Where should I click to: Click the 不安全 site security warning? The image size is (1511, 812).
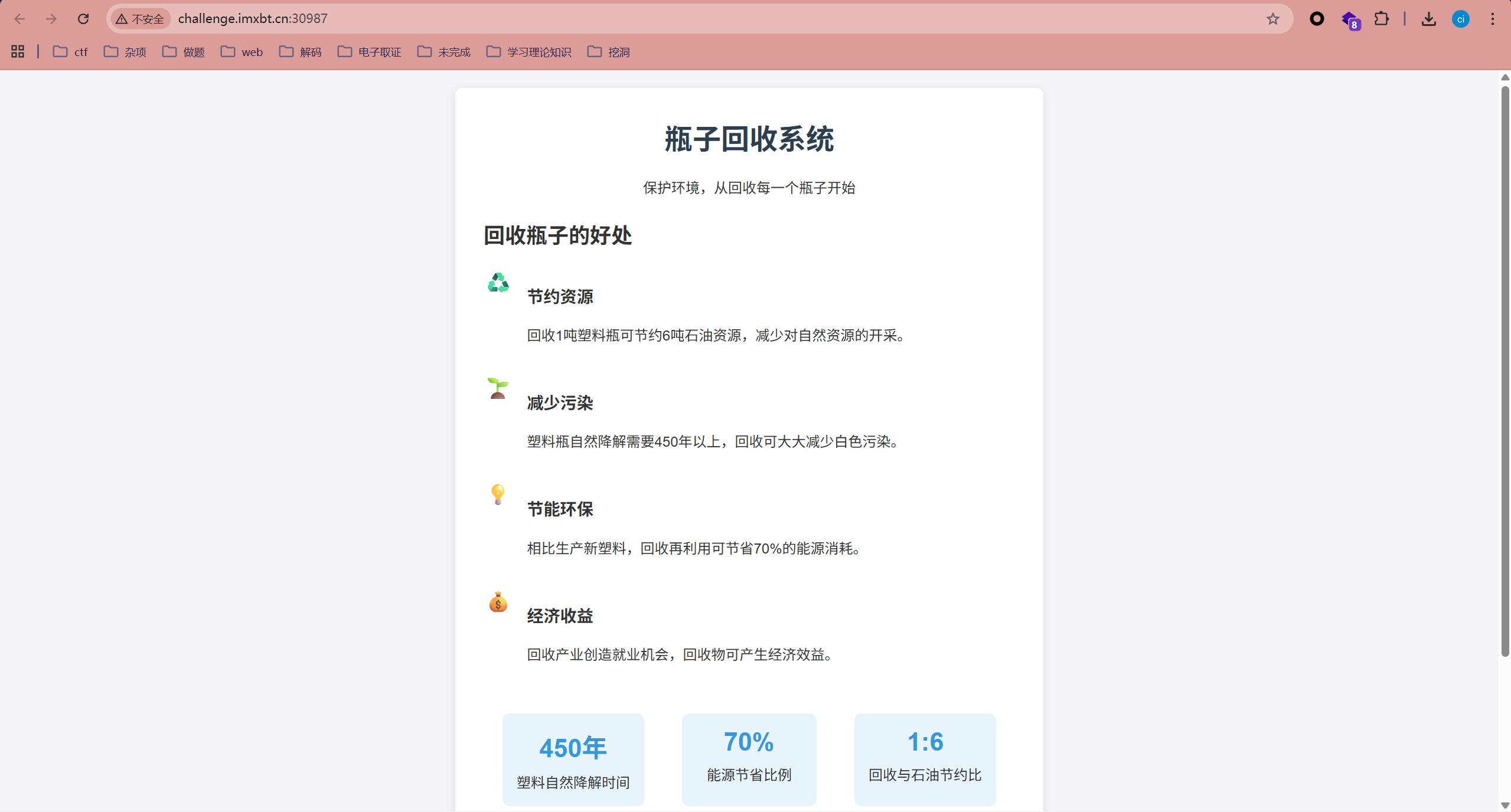(x=141, y=19)
